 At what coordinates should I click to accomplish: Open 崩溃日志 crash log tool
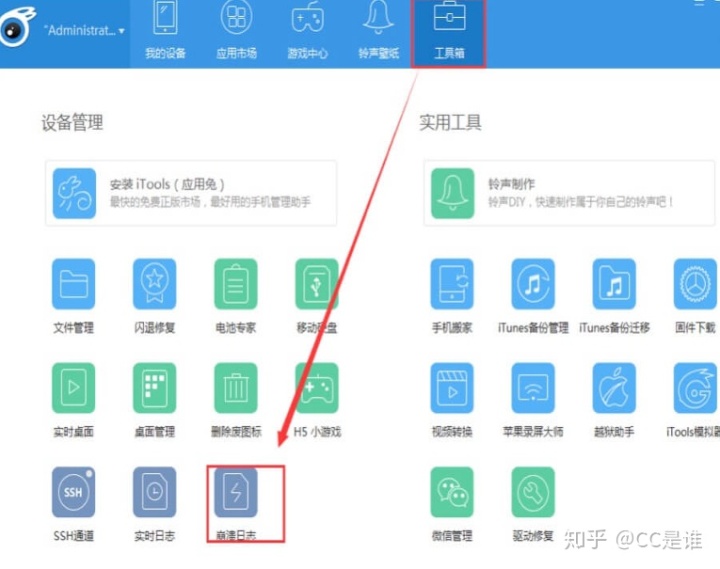pos(236,492)
